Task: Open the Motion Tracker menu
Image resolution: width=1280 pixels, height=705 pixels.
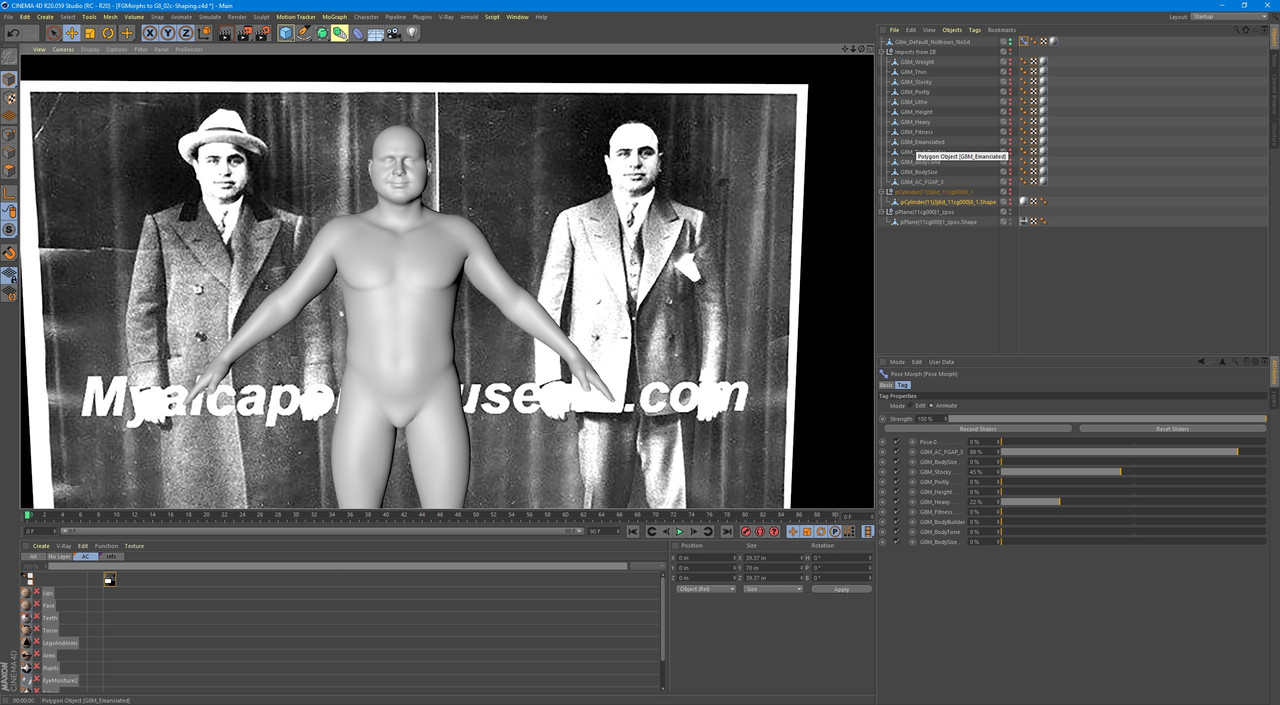Action: pyautogui.click(x=296, y=17)
